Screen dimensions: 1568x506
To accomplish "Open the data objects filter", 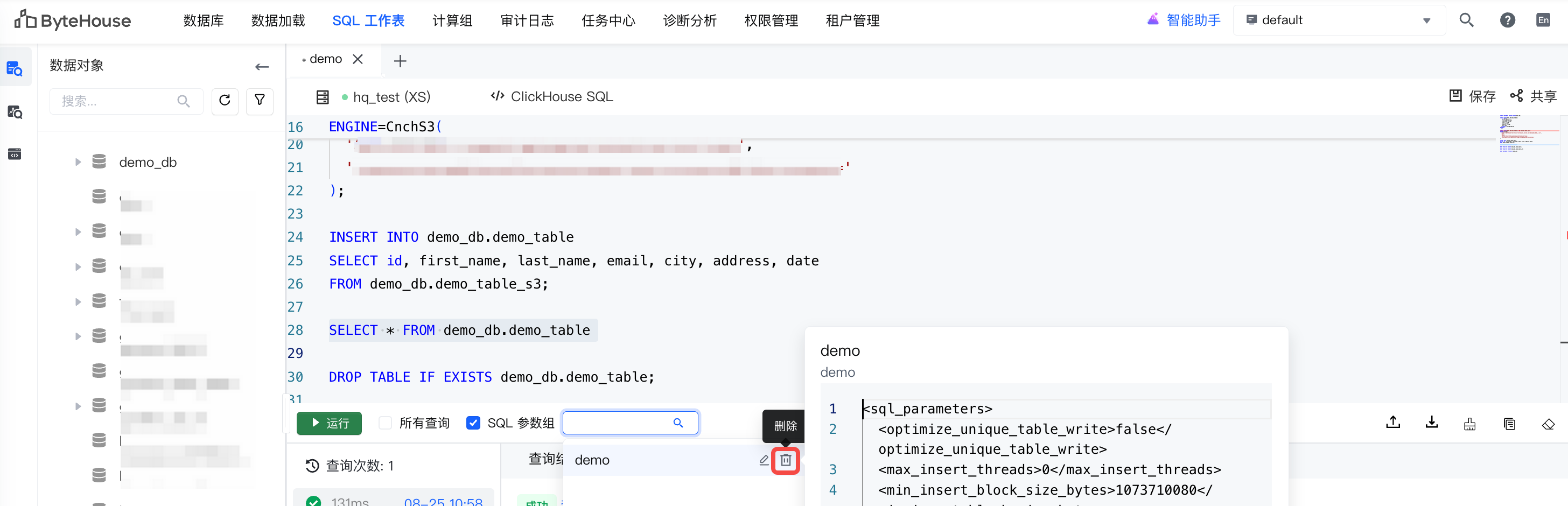I will (260, 100).
